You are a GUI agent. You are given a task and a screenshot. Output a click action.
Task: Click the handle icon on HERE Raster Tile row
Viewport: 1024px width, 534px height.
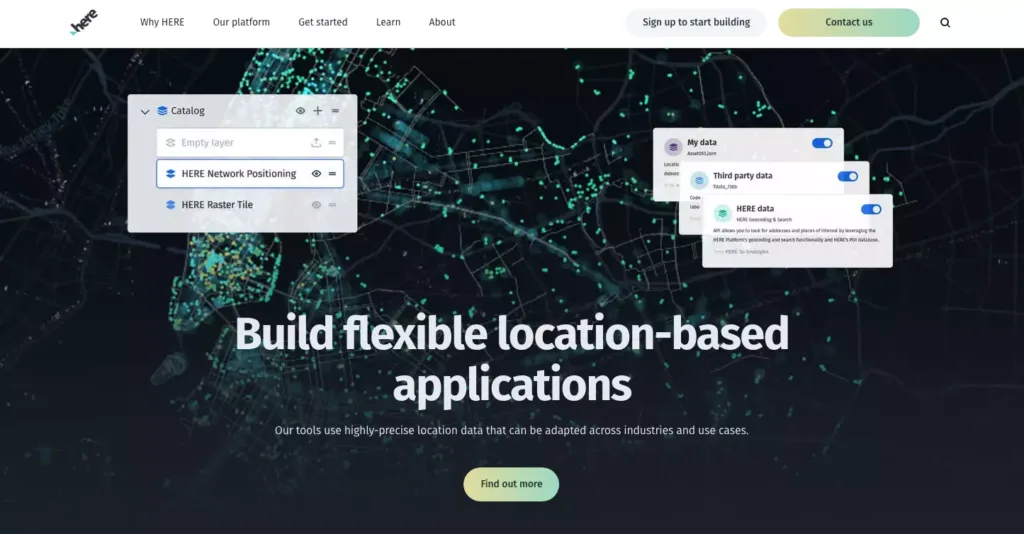point(332,204)
